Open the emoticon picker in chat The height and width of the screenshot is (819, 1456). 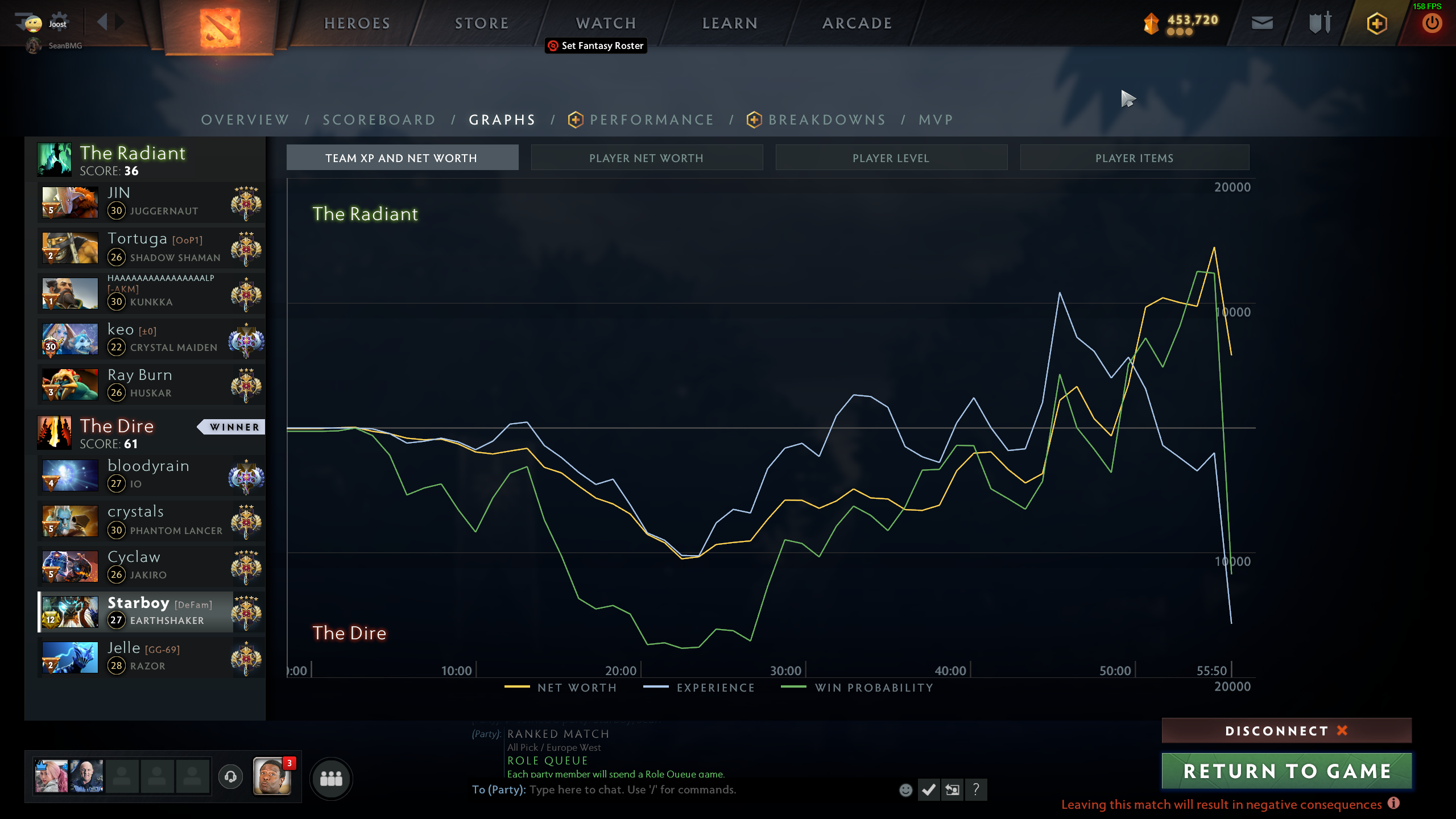[906, 789]
